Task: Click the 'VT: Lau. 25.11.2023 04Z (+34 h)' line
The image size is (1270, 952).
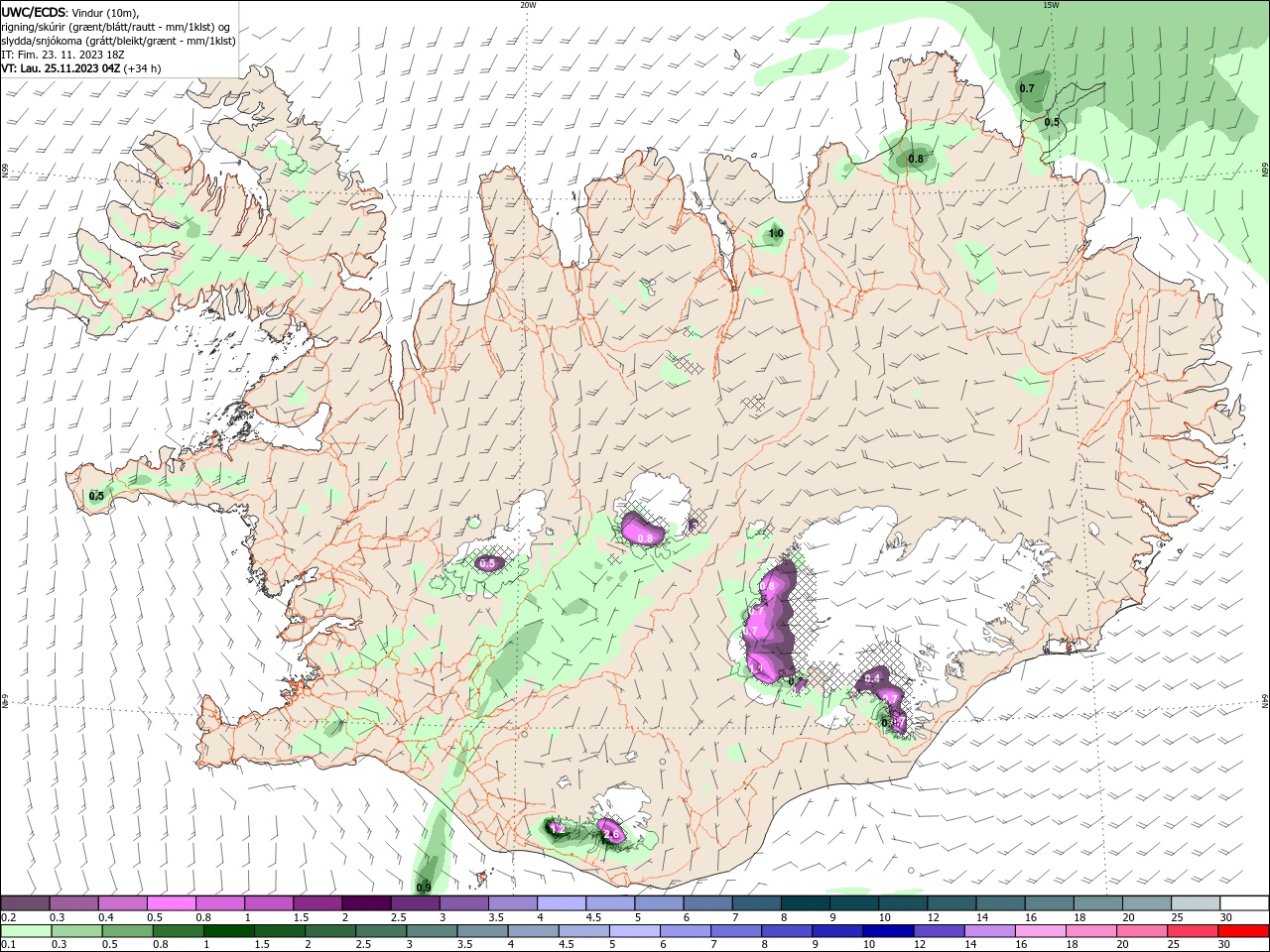Action: pos(81,68)
